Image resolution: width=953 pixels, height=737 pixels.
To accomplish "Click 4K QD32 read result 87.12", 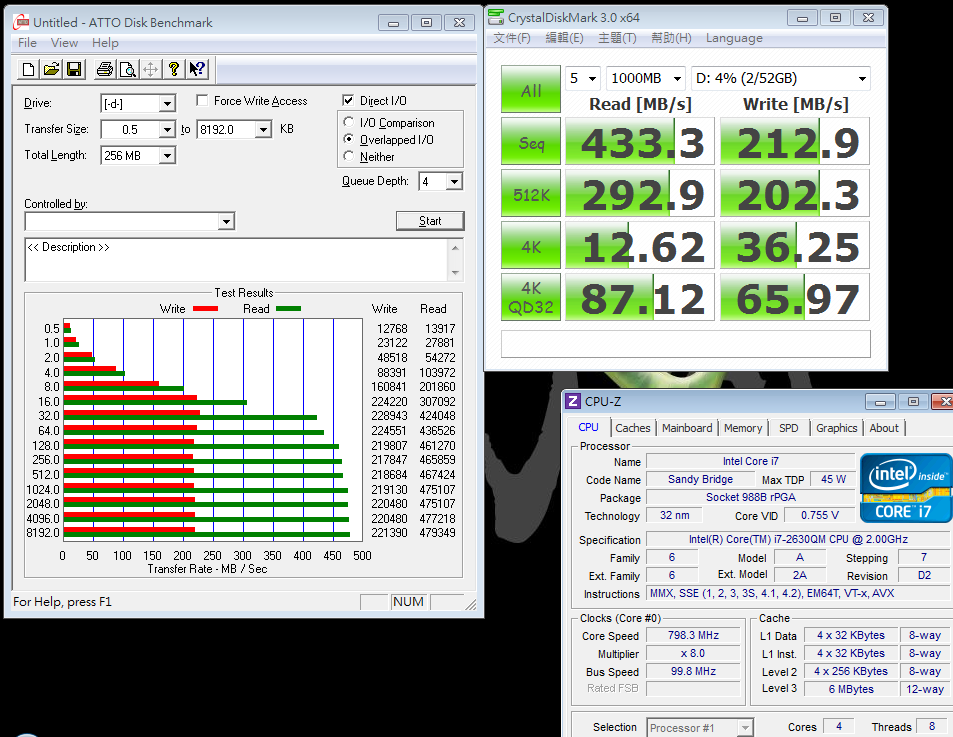I will pyautogui.click(x=640, y=298).
